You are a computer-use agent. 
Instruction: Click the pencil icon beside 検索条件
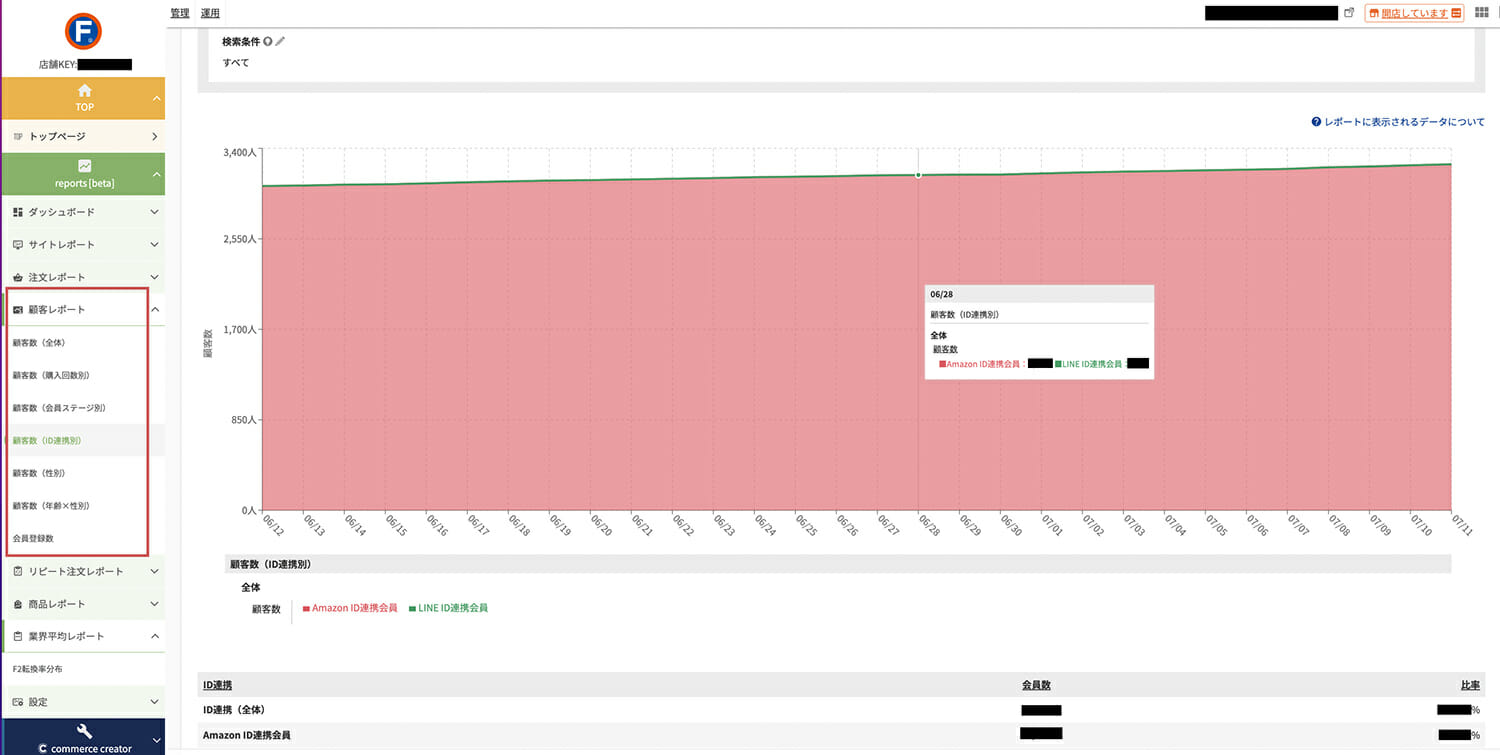click(280, 41)
